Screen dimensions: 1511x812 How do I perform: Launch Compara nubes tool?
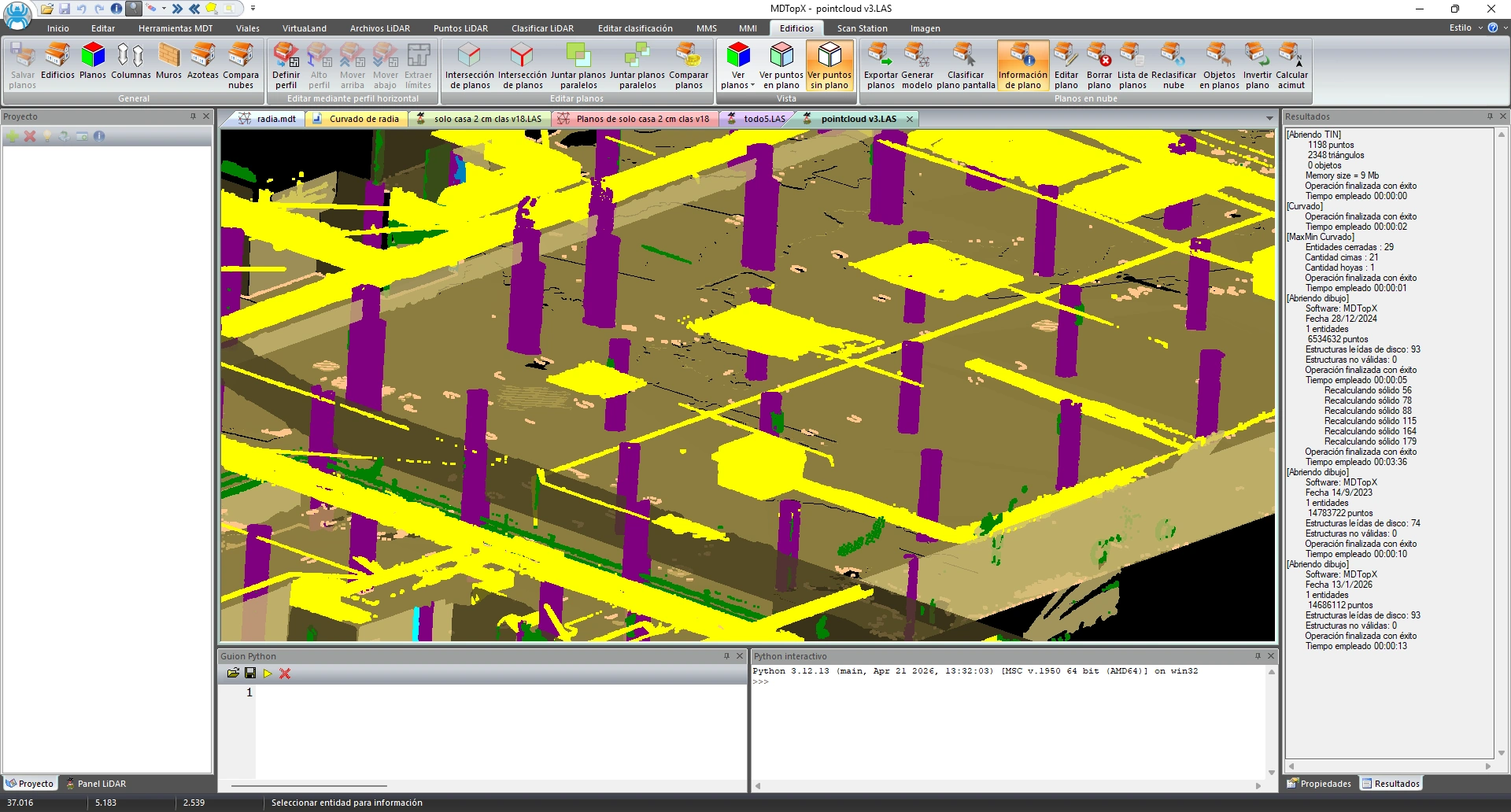point(241,66)
